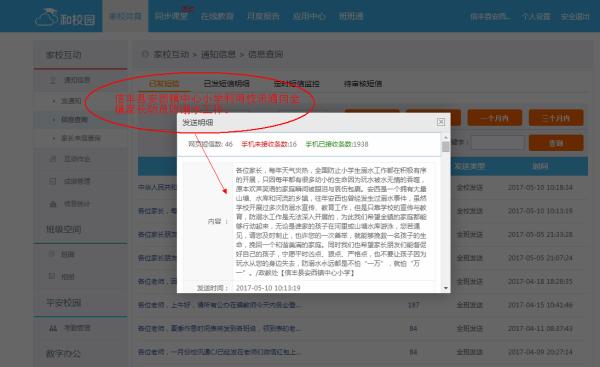This screenshot has height=367, width=600.
Task: Open 互动作业 in the sidebar
Action: (77, 159)
